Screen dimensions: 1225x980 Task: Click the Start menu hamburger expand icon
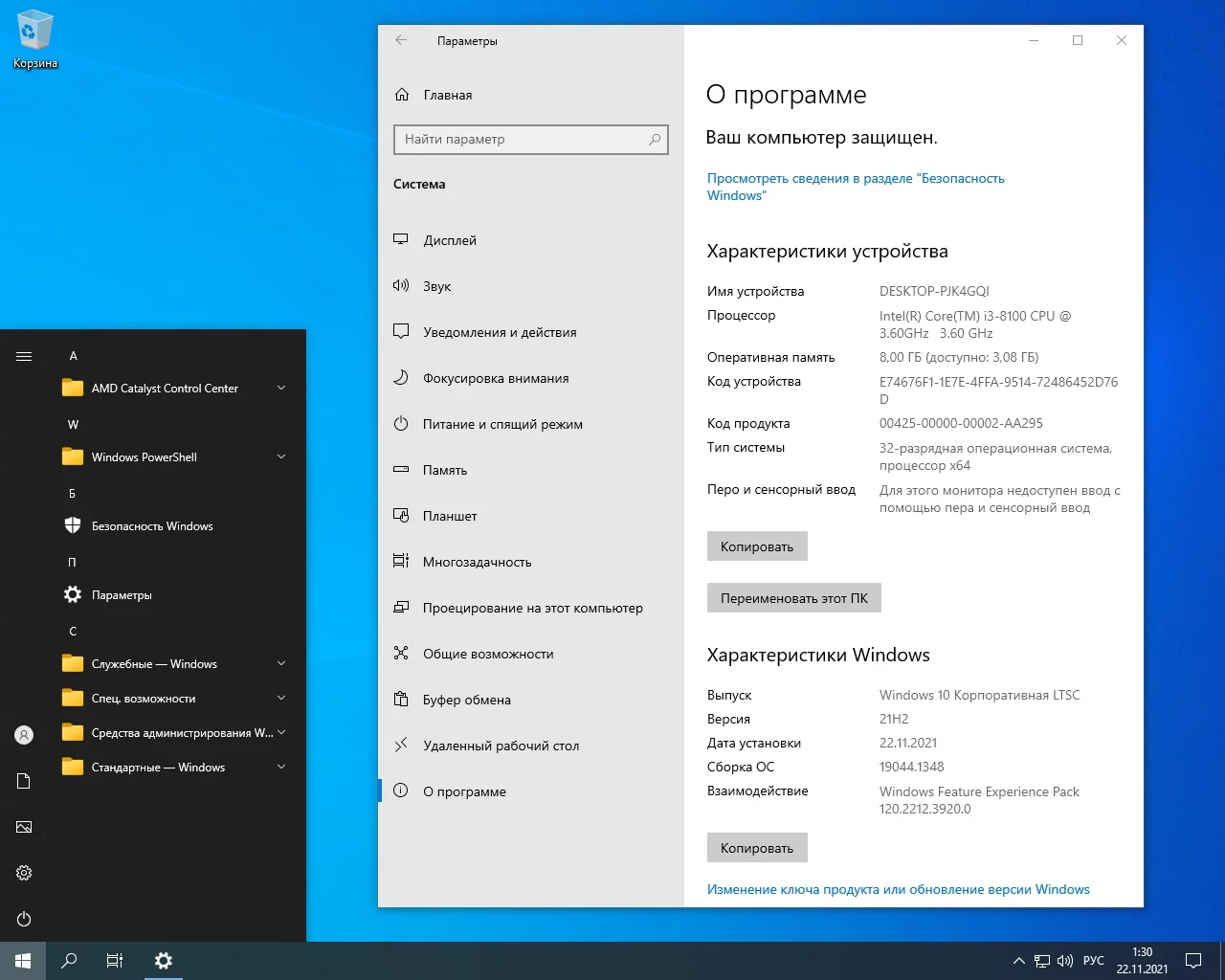coord(24,356)
